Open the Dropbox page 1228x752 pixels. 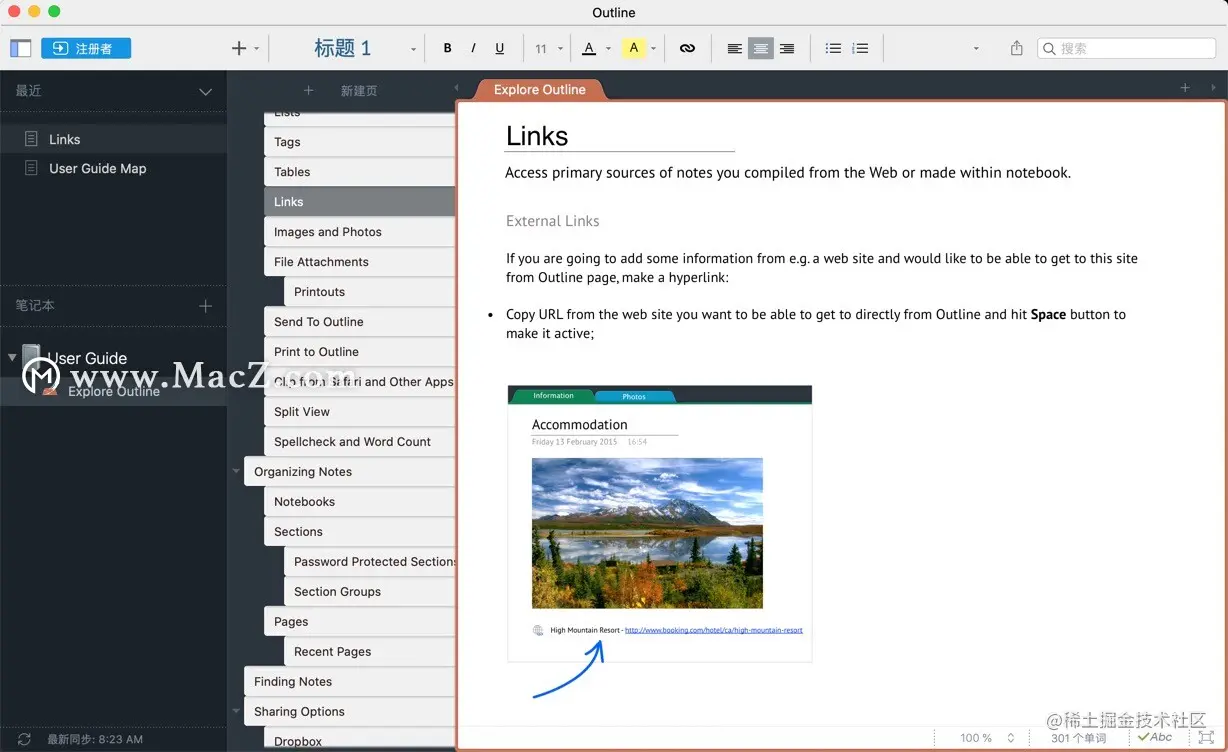point(360,741)
